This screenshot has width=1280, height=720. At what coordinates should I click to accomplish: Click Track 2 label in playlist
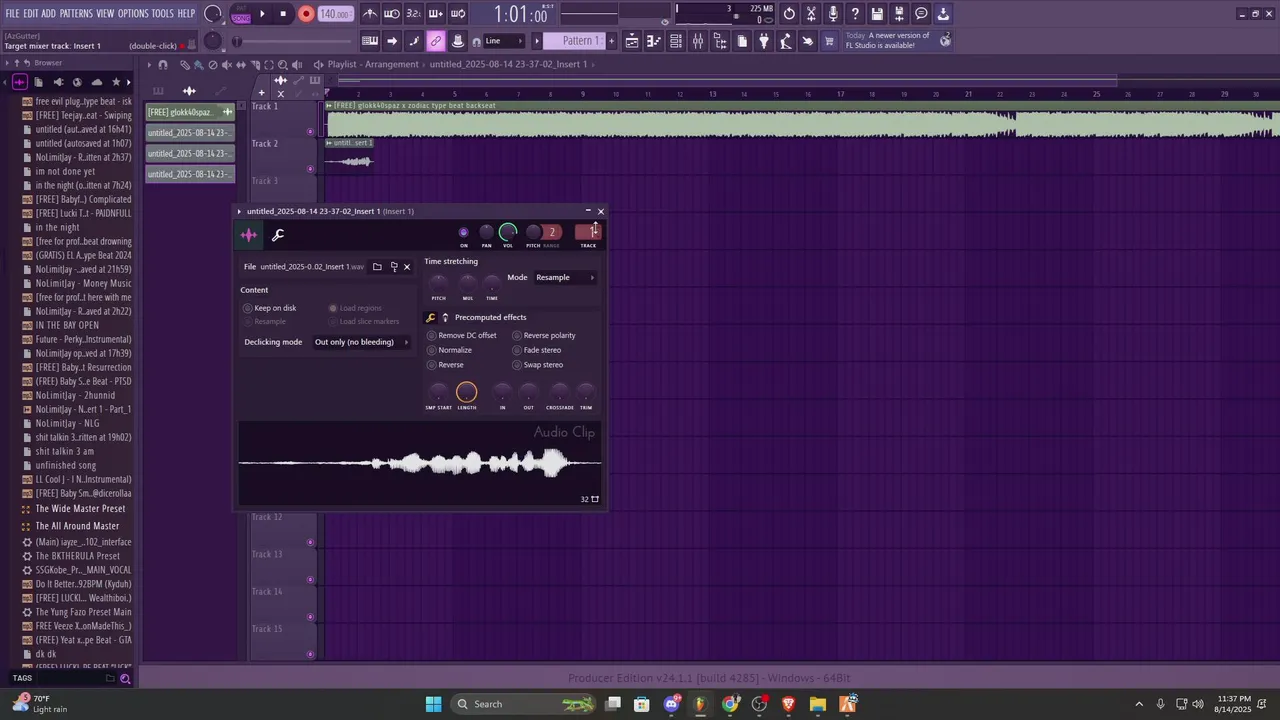coord(264,143)
